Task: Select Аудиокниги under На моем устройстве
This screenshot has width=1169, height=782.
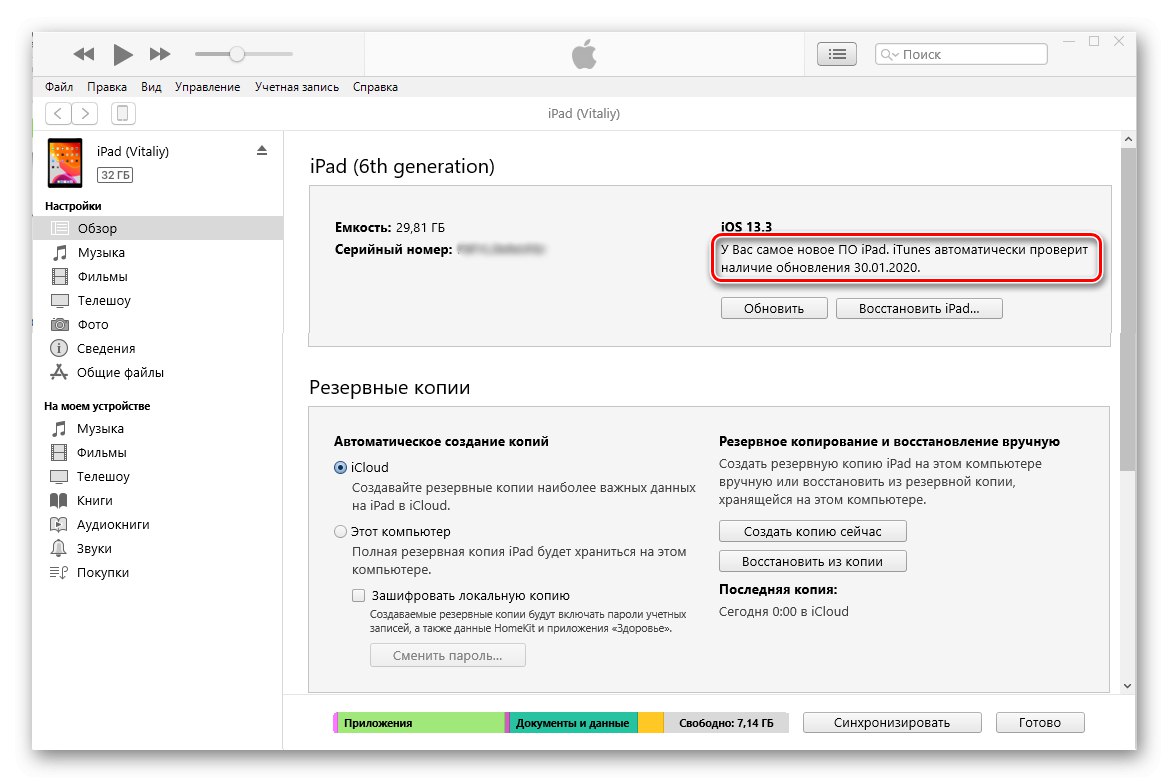Action: click(x=112, y=525)
